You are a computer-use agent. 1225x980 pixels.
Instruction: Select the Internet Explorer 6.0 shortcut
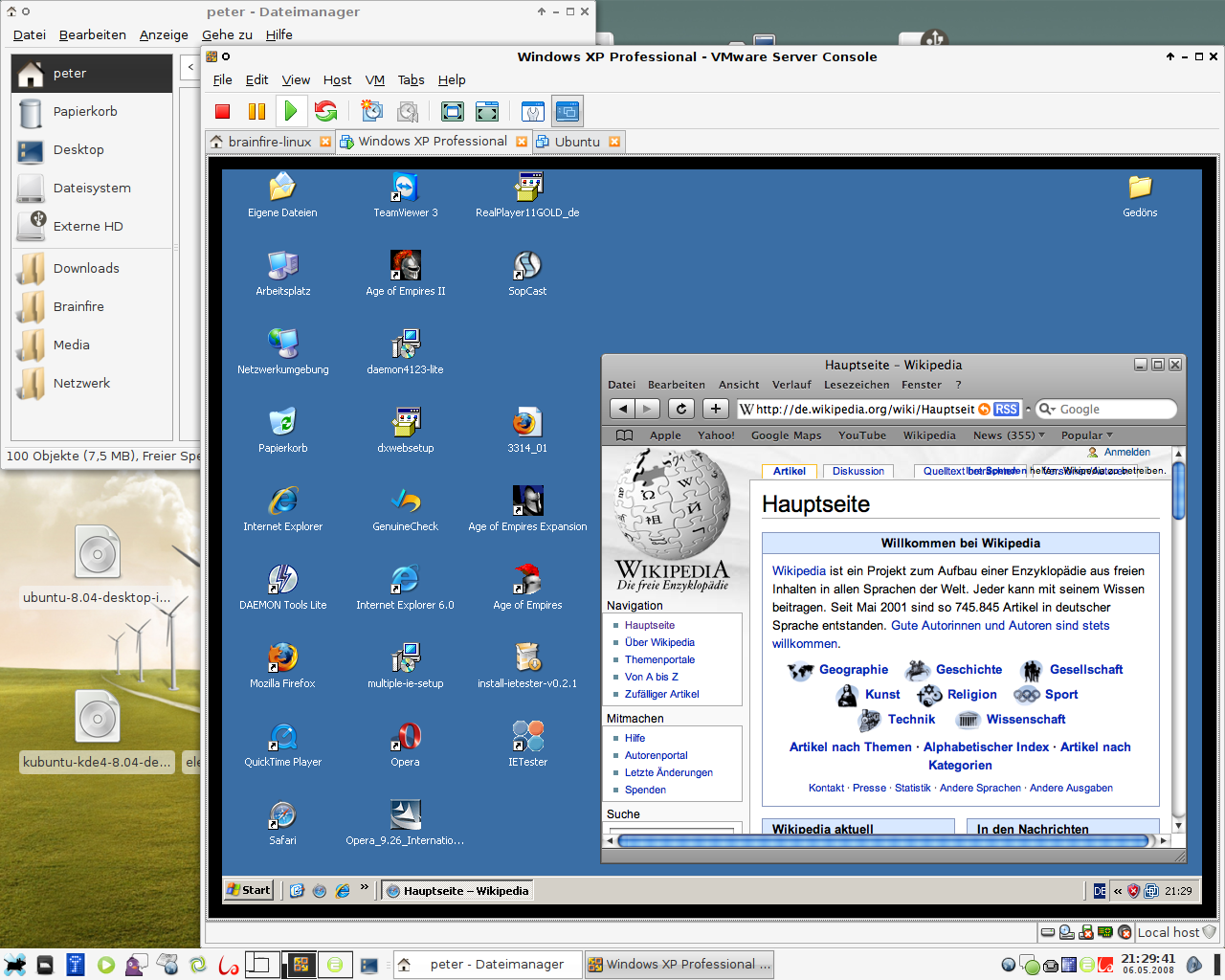tap(406, 588)
